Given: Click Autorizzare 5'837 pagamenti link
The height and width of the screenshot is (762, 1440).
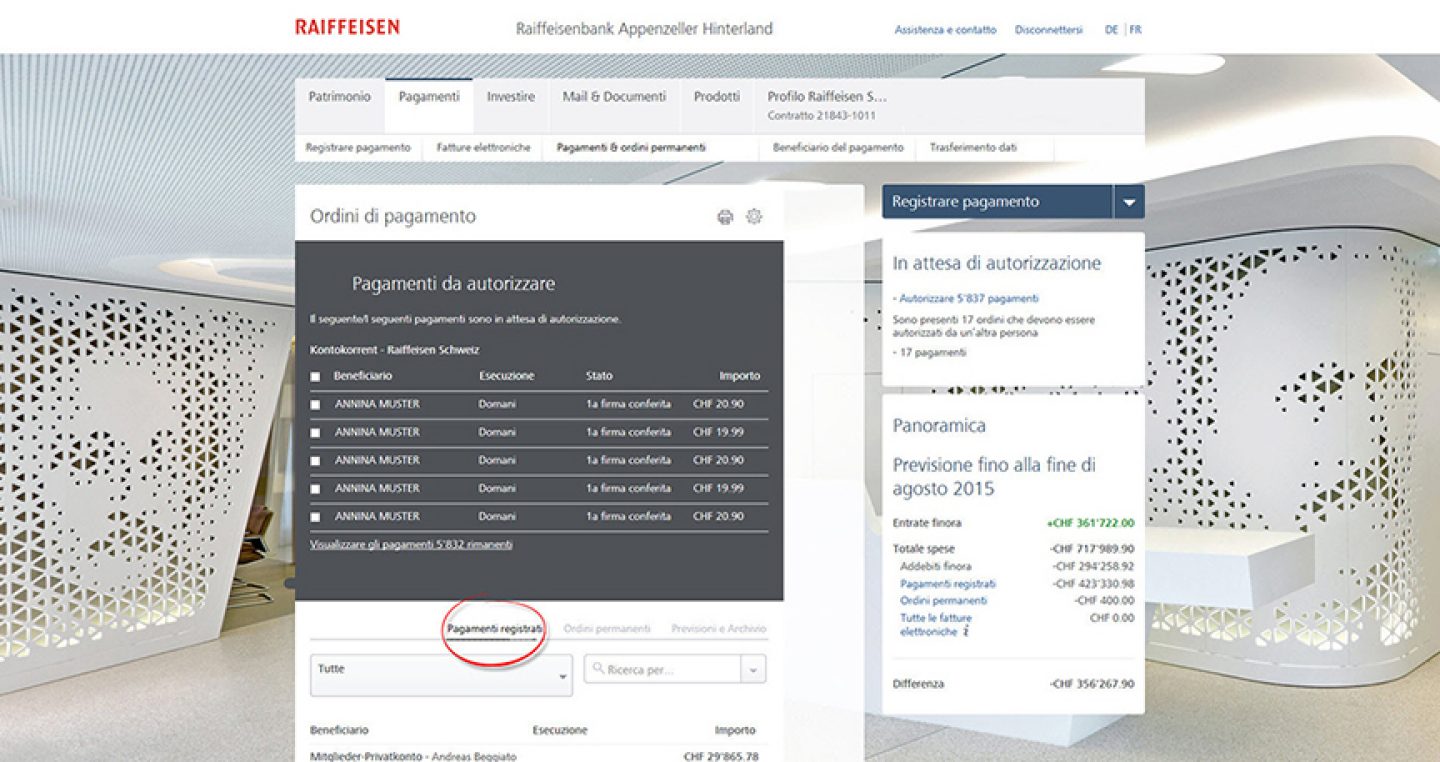Looking at the screenshot, I should click(968, 298).
